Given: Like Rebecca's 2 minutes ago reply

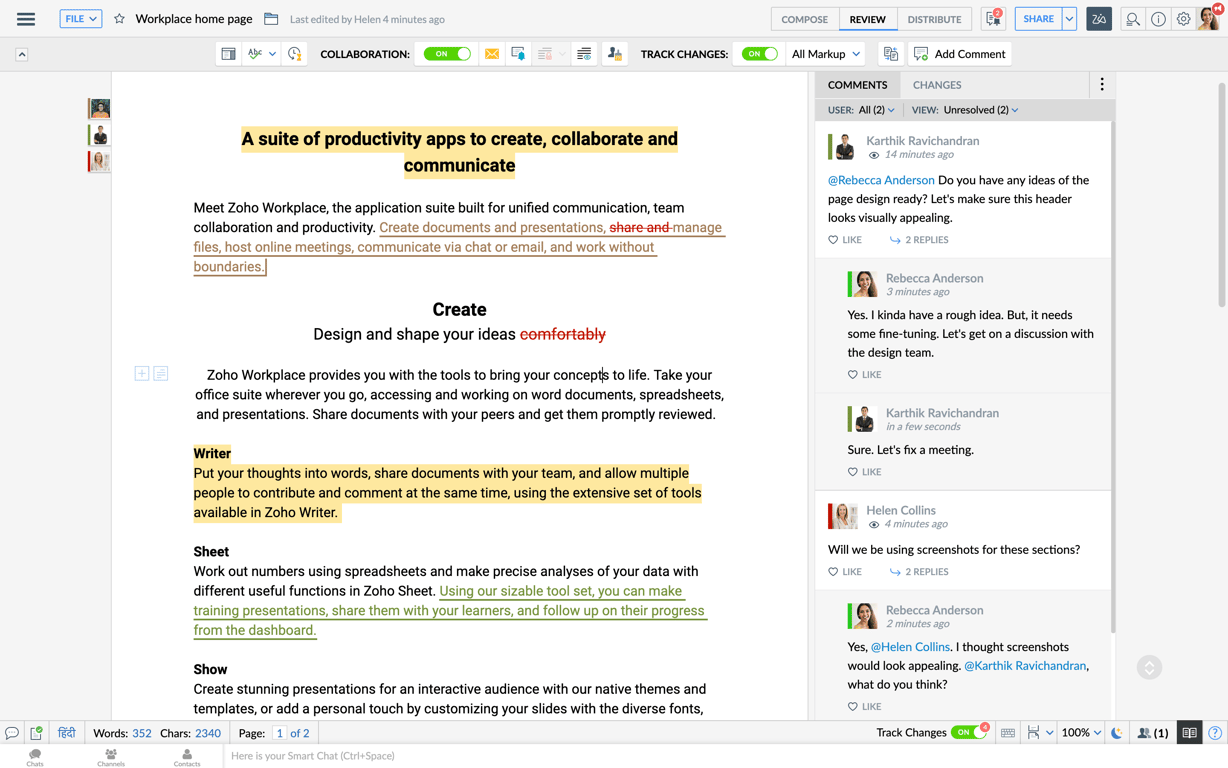Looking at the screenshot, I should (865, 706).
